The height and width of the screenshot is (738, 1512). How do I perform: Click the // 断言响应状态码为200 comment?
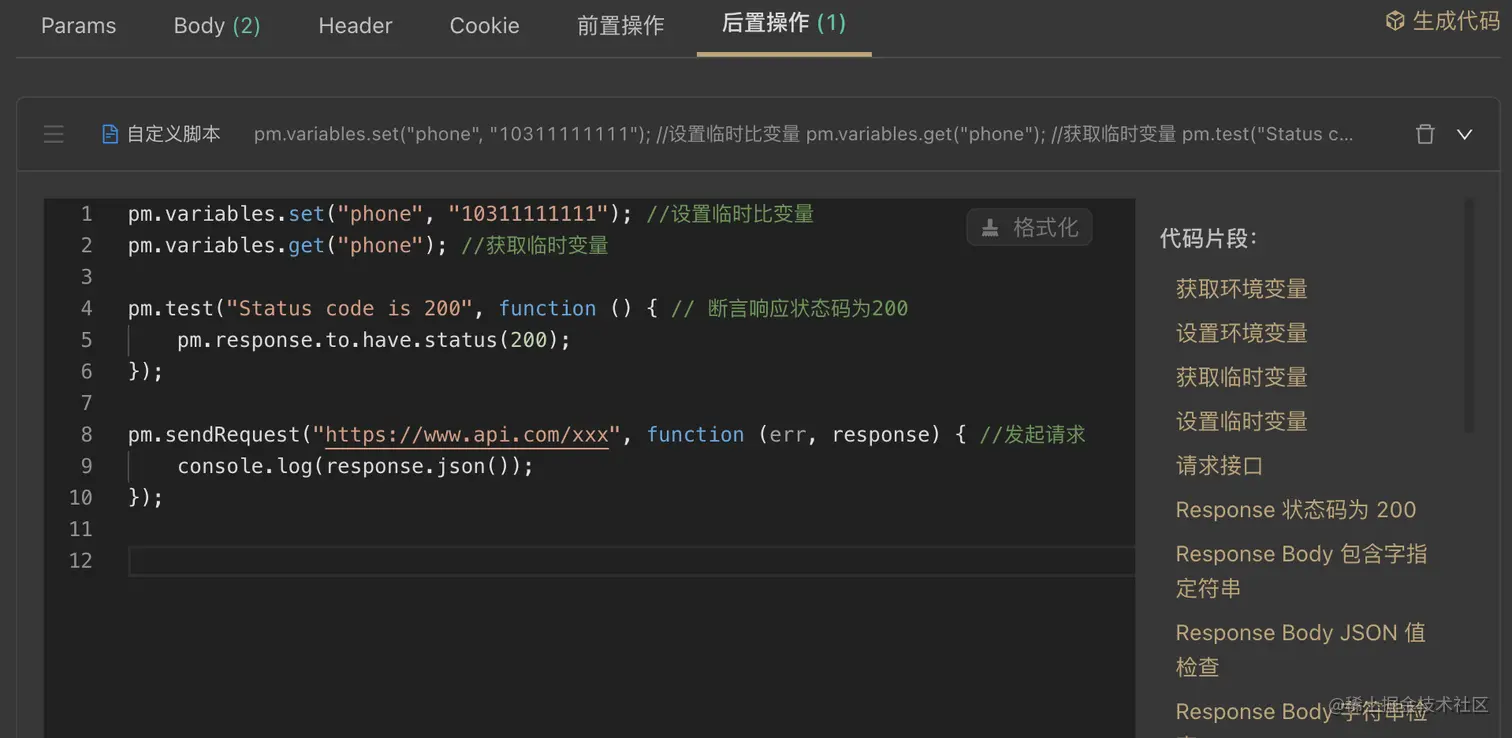[789, 308]
